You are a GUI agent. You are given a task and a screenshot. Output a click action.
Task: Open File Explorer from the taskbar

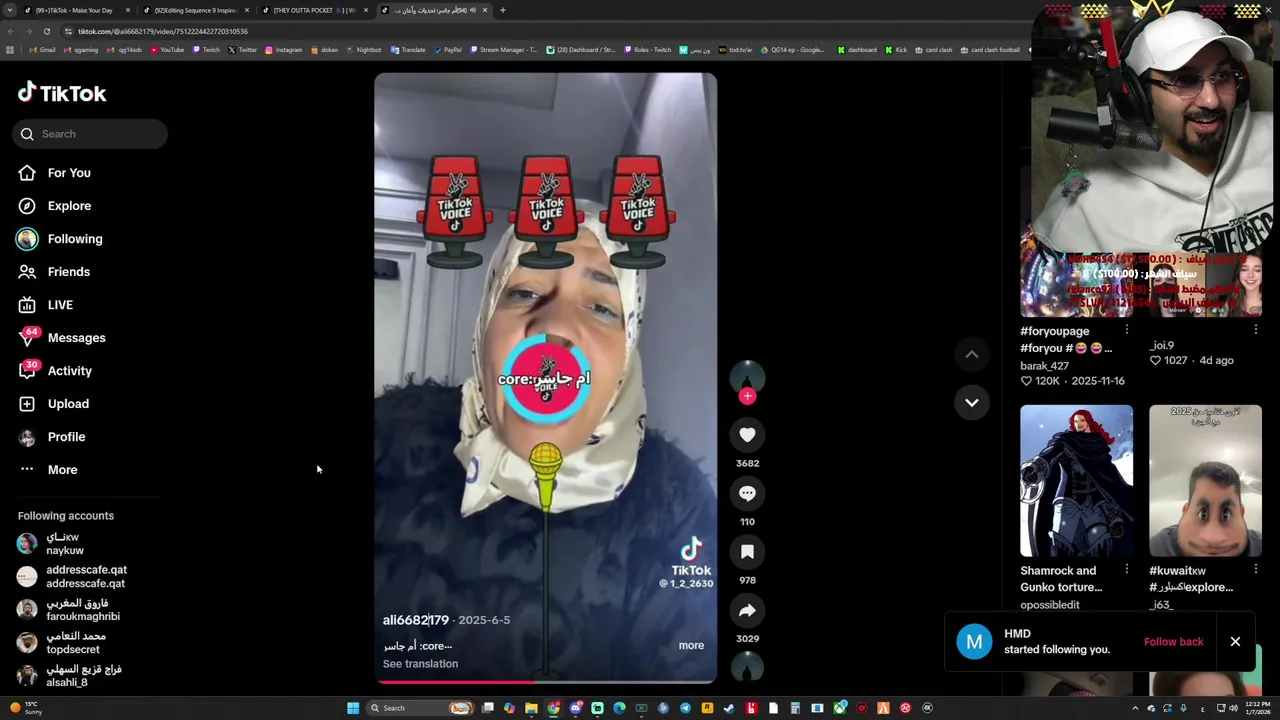(531, 708)
